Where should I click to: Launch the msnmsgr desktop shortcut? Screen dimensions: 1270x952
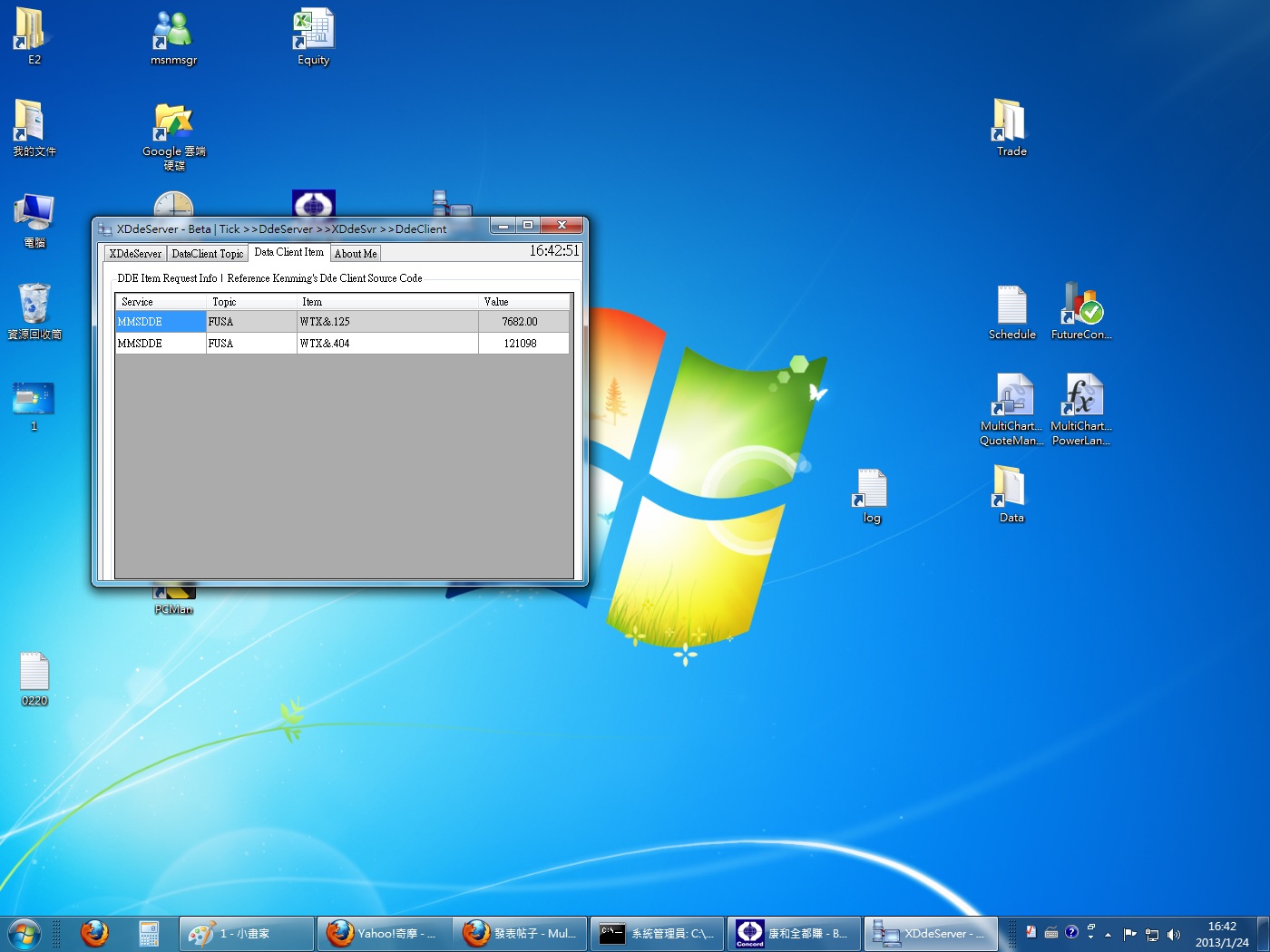click(x=173, y=36)
